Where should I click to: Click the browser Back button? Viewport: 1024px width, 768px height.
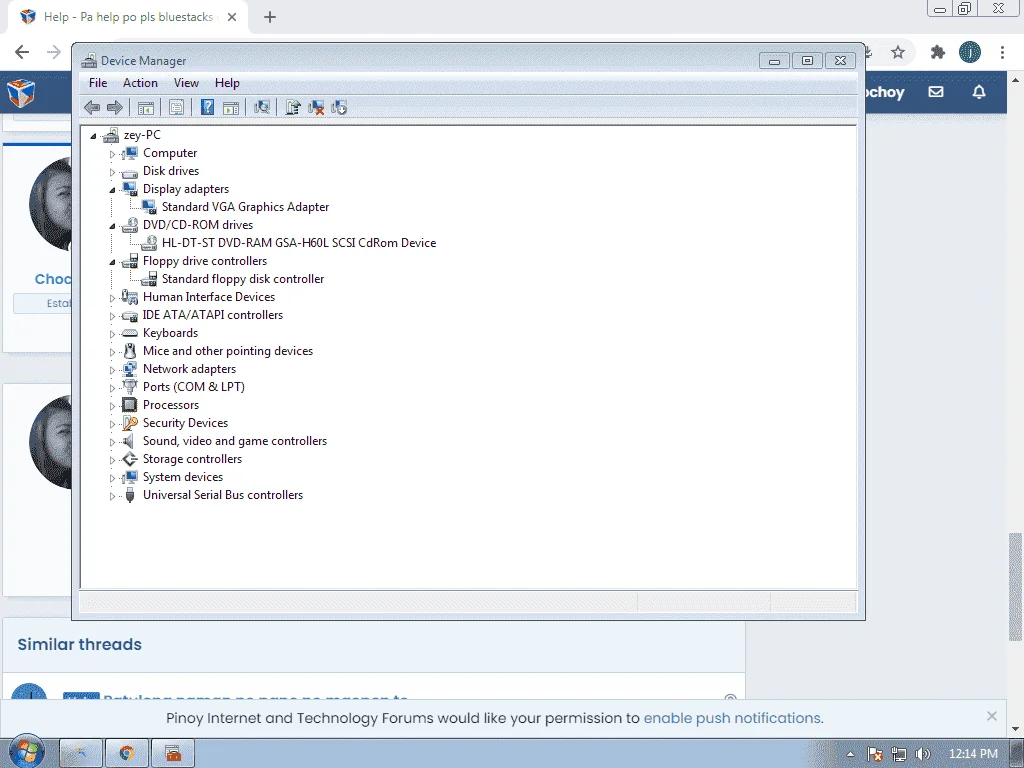coord(22,52)
